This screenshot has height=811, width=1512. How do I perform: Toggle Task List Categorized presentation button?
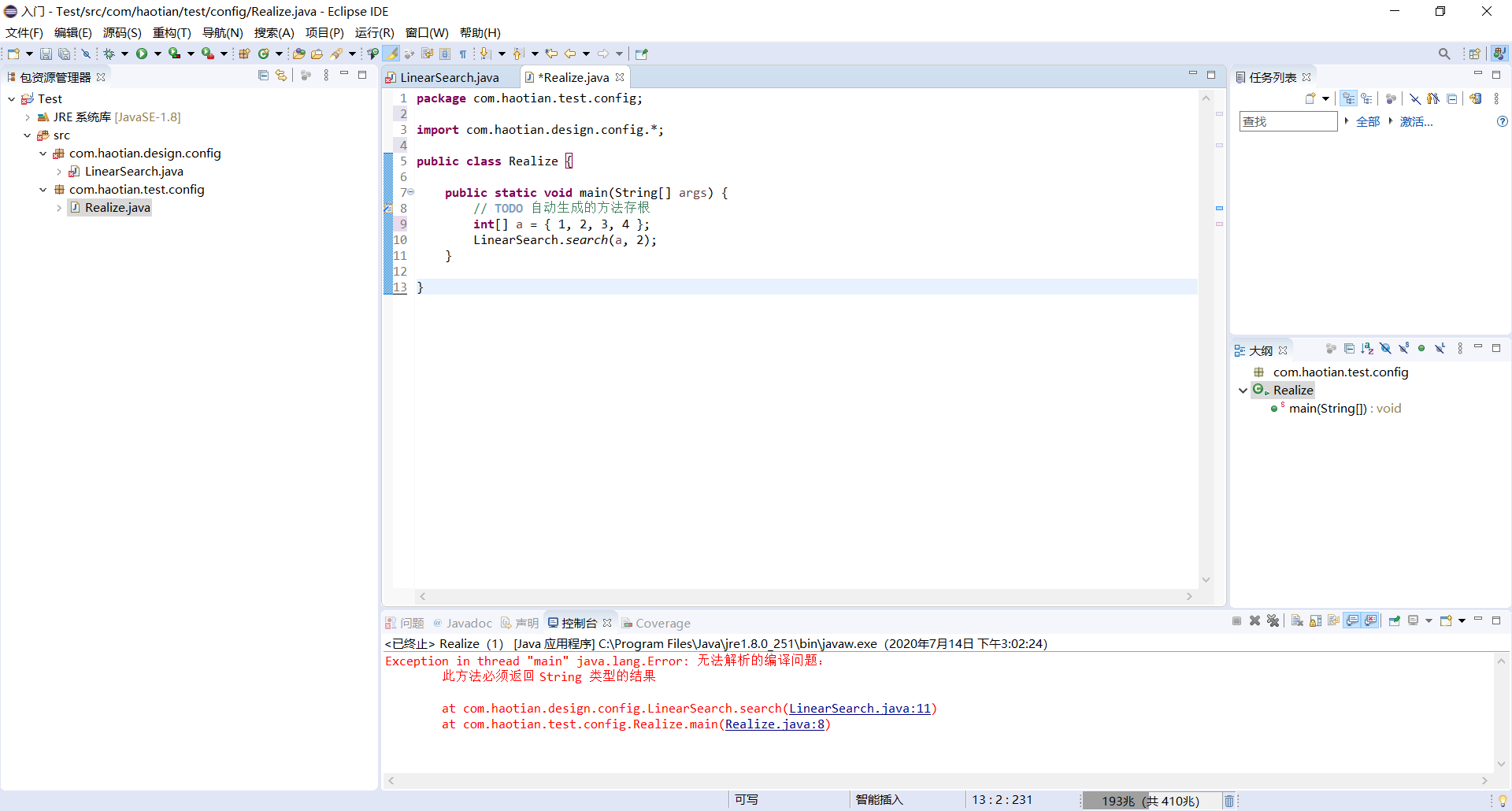pos(1349,98)
